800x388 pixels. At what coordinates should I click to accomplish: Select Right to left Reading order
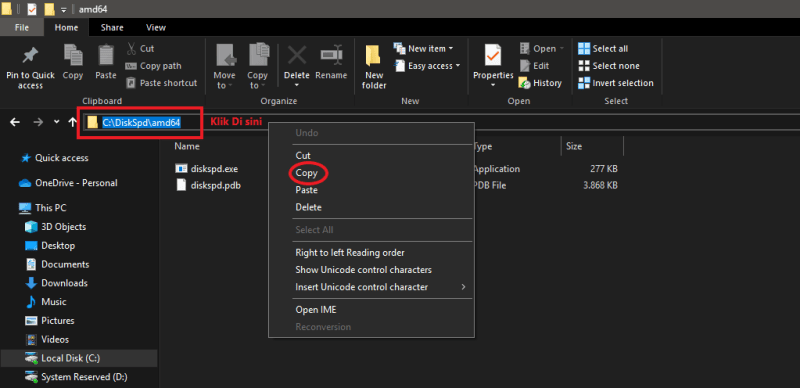[350, 253]
